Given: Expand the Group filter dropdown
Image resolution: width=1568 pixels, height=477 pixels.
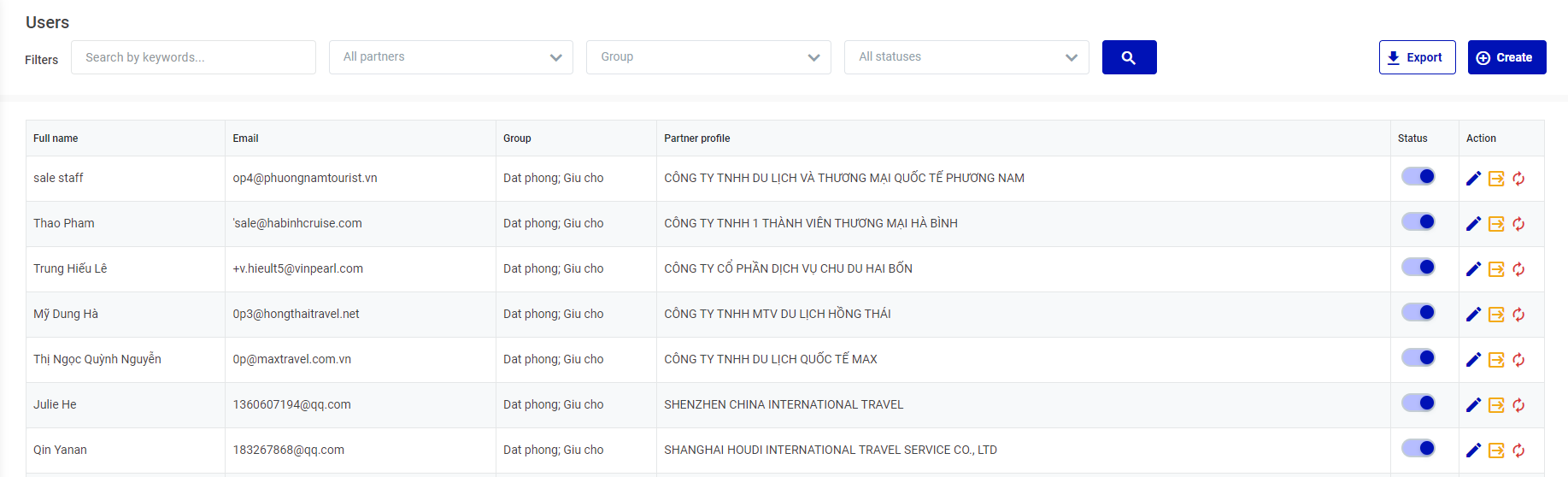Looking at the screenshot, I should click(708, 57).
